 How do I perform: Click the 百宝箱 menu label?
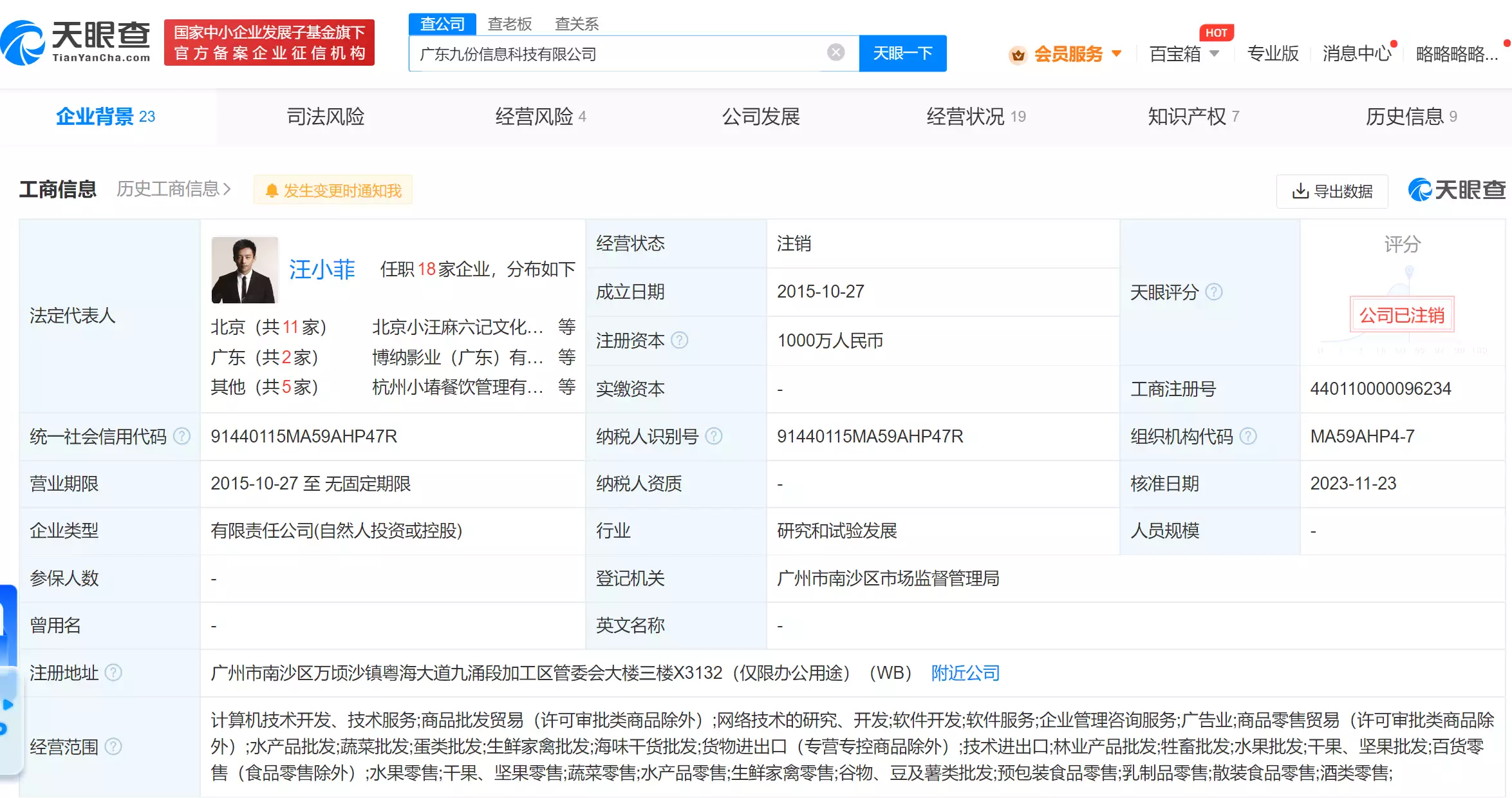pyautogui.click(x=1175, y=54)
